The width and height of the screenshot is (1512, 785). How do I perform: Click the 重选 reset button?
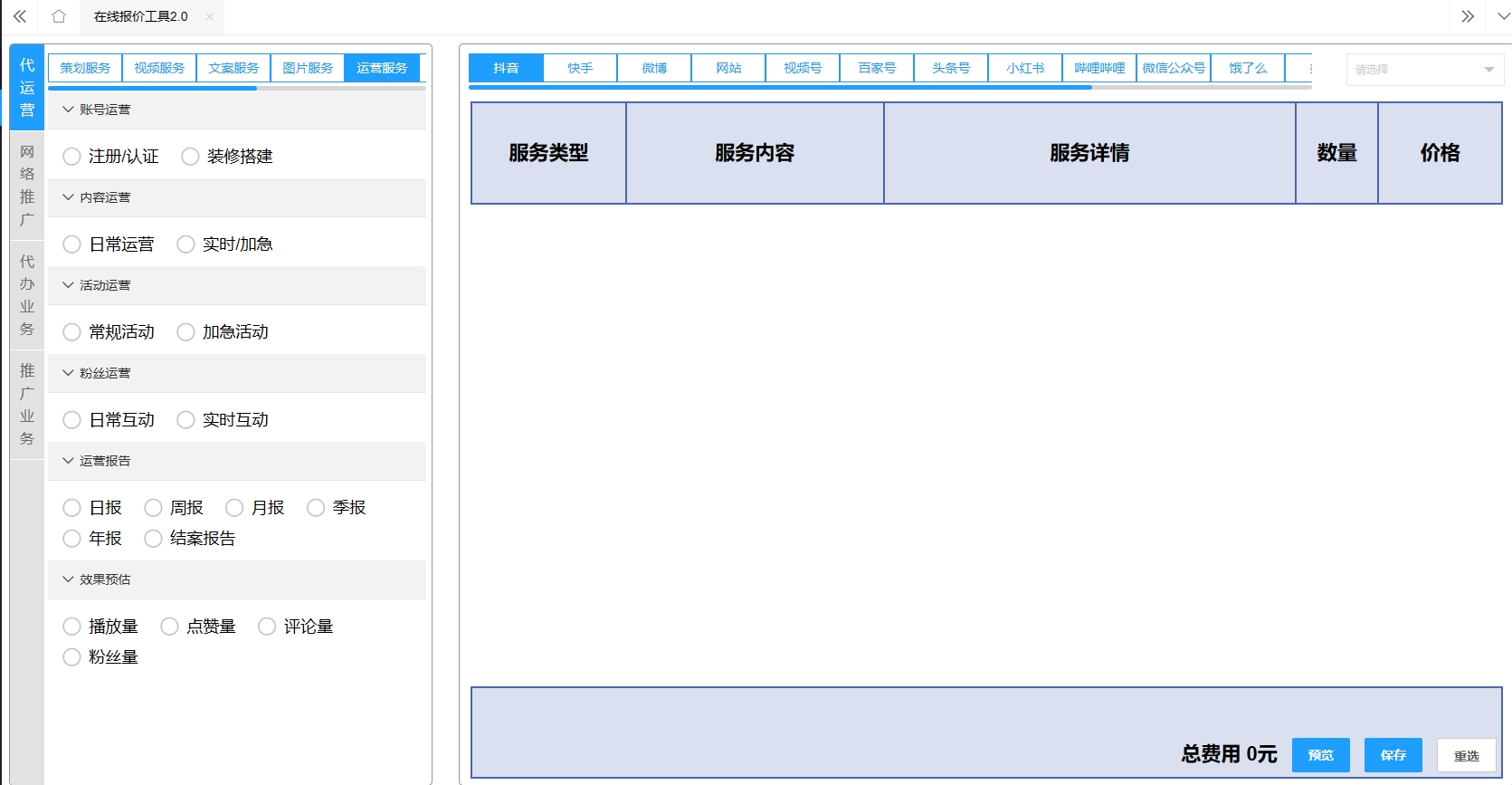pyautogui.click(x=1466, y=756)
